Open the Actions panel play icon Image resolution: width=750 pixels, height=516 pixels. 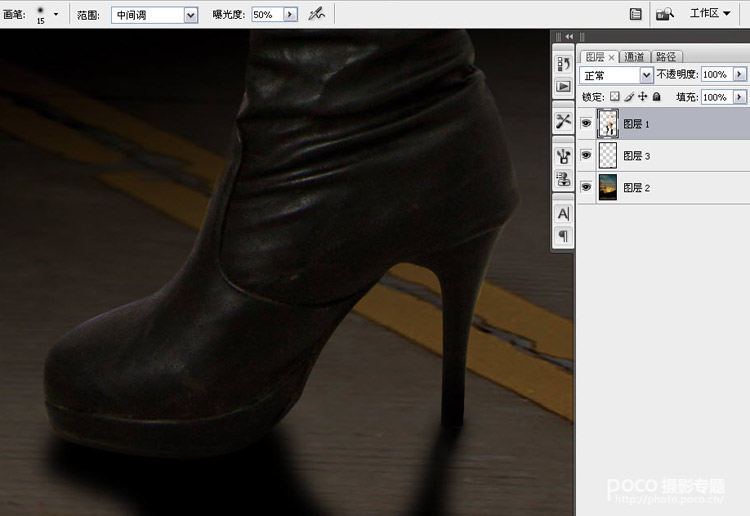point(563,86)
